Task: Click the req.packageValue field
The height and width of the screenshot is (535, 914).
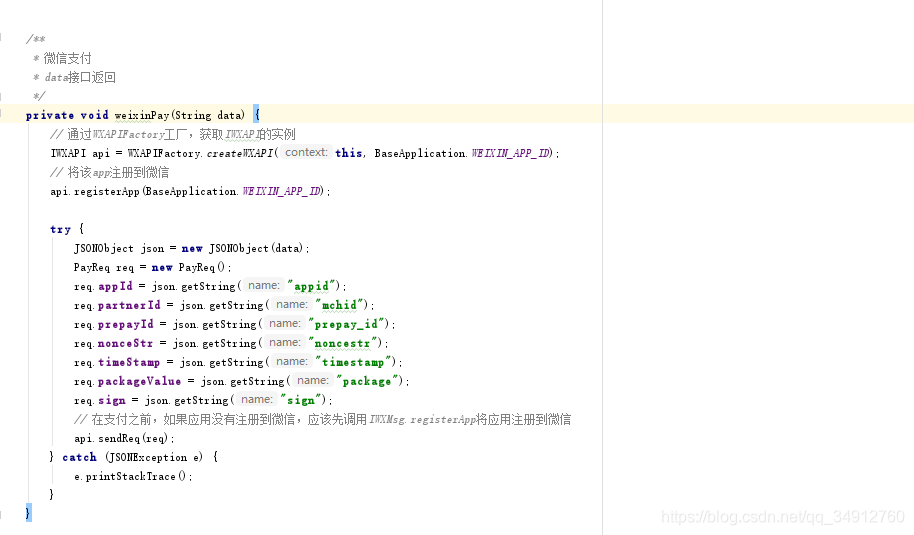Action: (128, 381)
